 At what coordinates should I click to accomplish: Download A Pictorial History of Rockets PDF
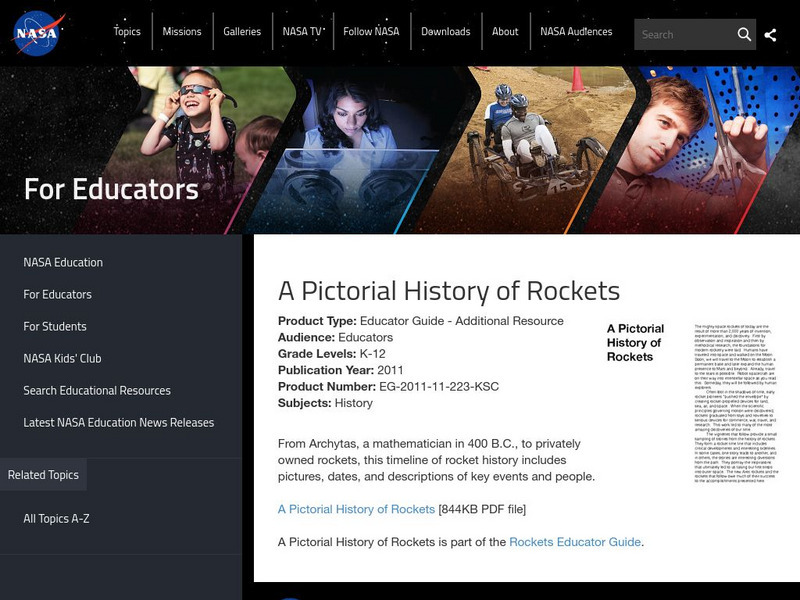(356, 509)
